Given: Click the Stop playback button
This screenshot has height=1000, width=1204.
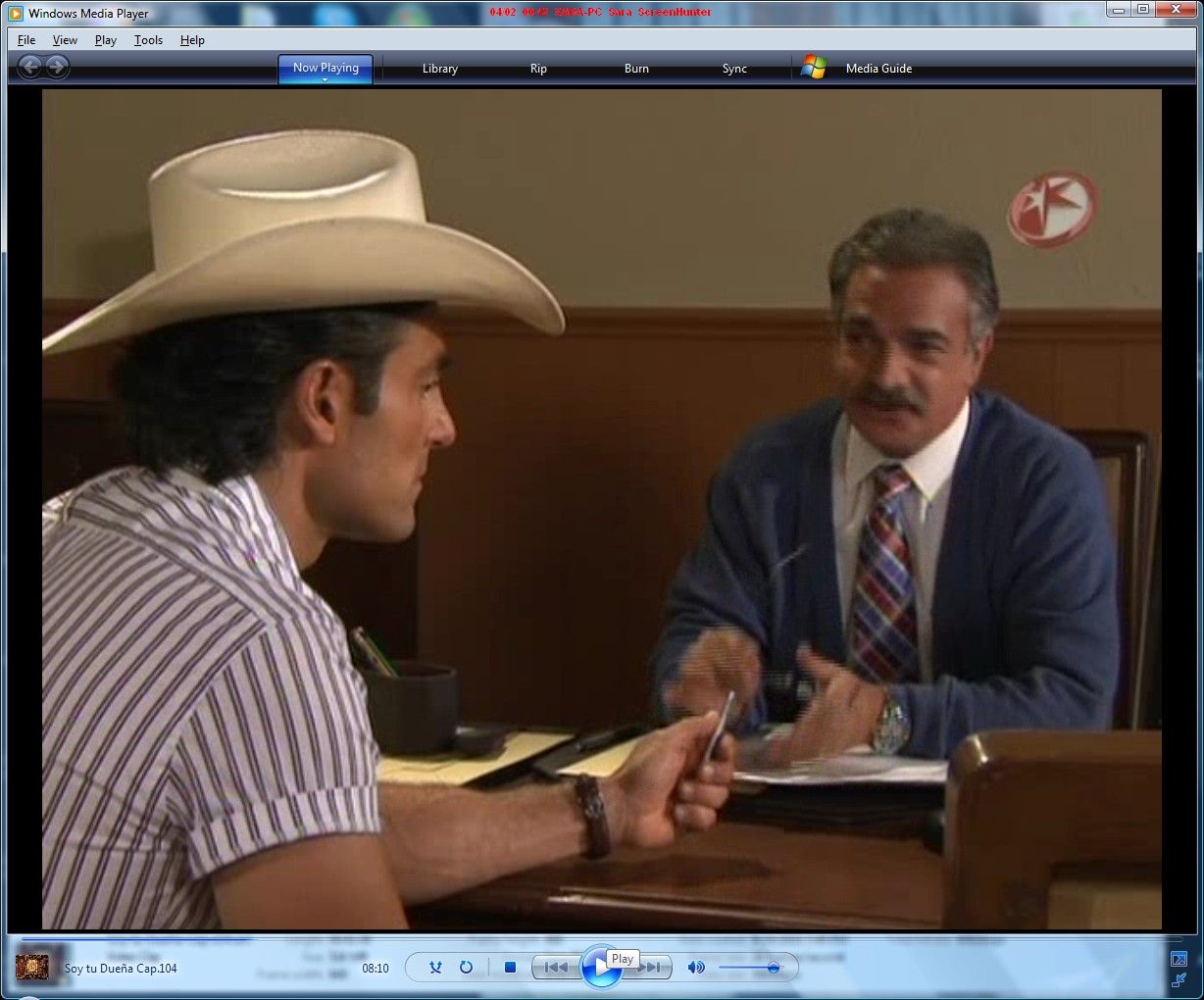Looking at the screenshot, I should (510, 968).
